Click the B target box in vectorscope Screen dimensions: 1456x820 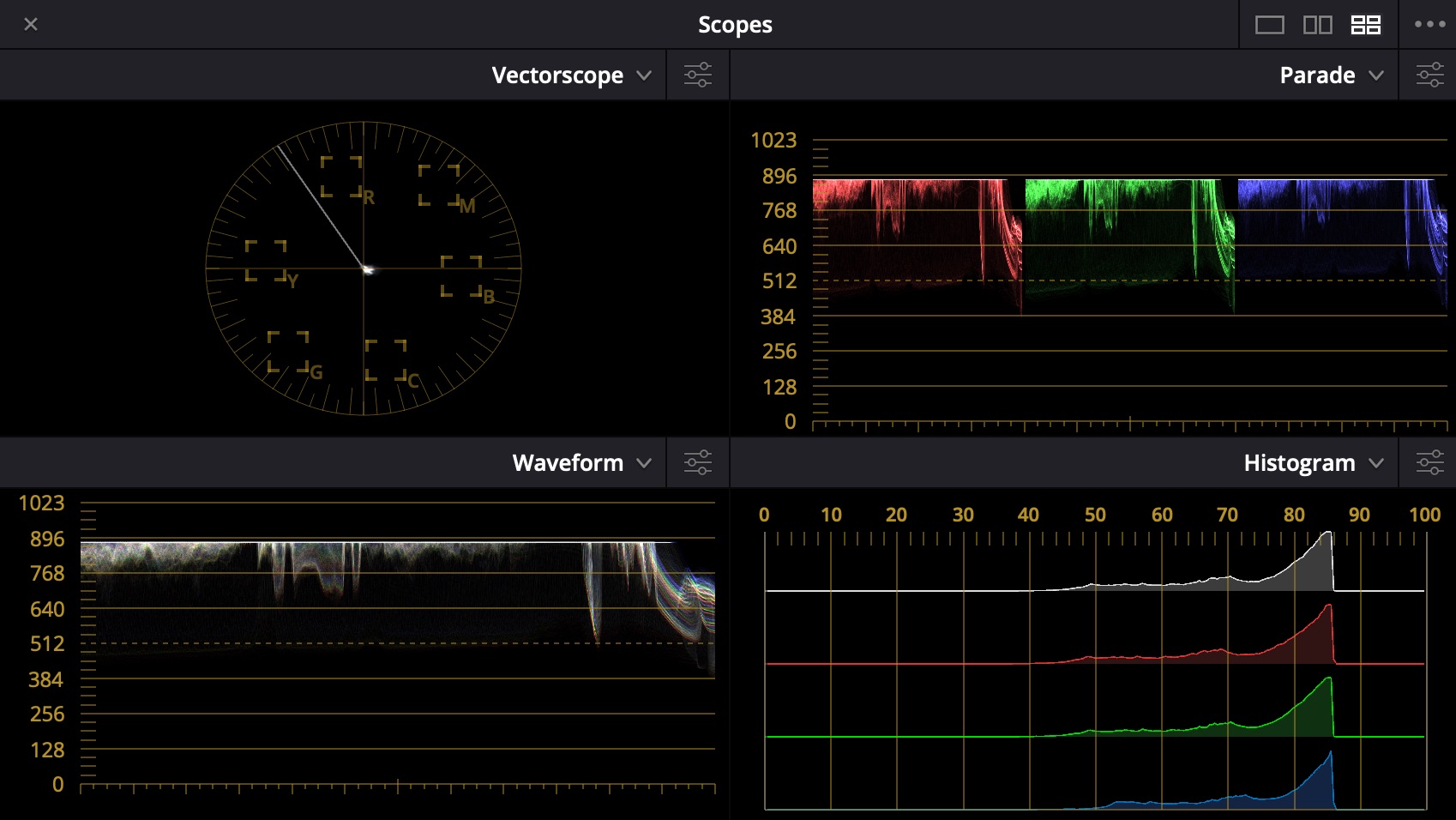coord(461,276)
